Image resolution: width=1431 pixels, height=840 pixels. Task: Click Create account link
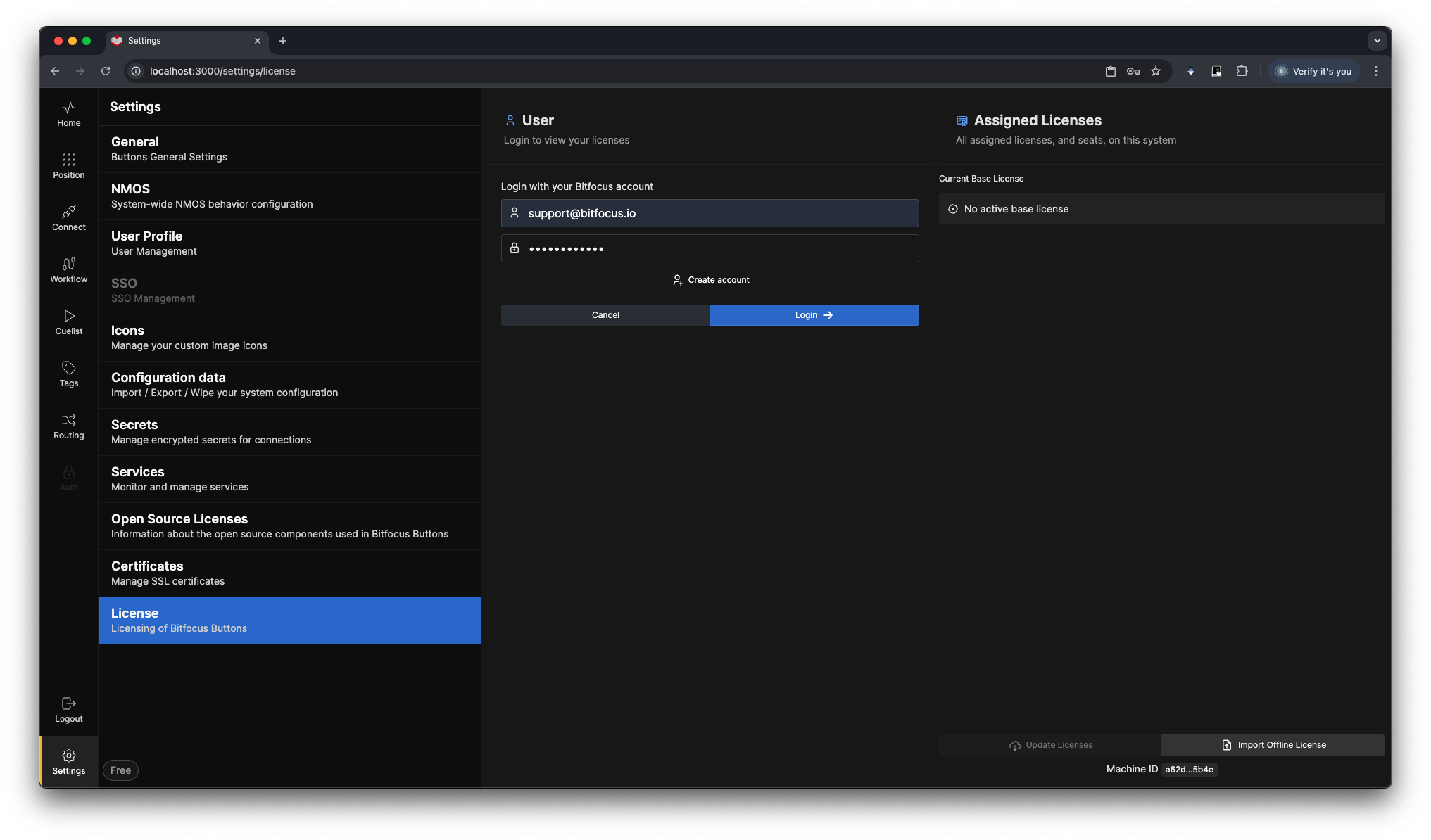point(710,280)
